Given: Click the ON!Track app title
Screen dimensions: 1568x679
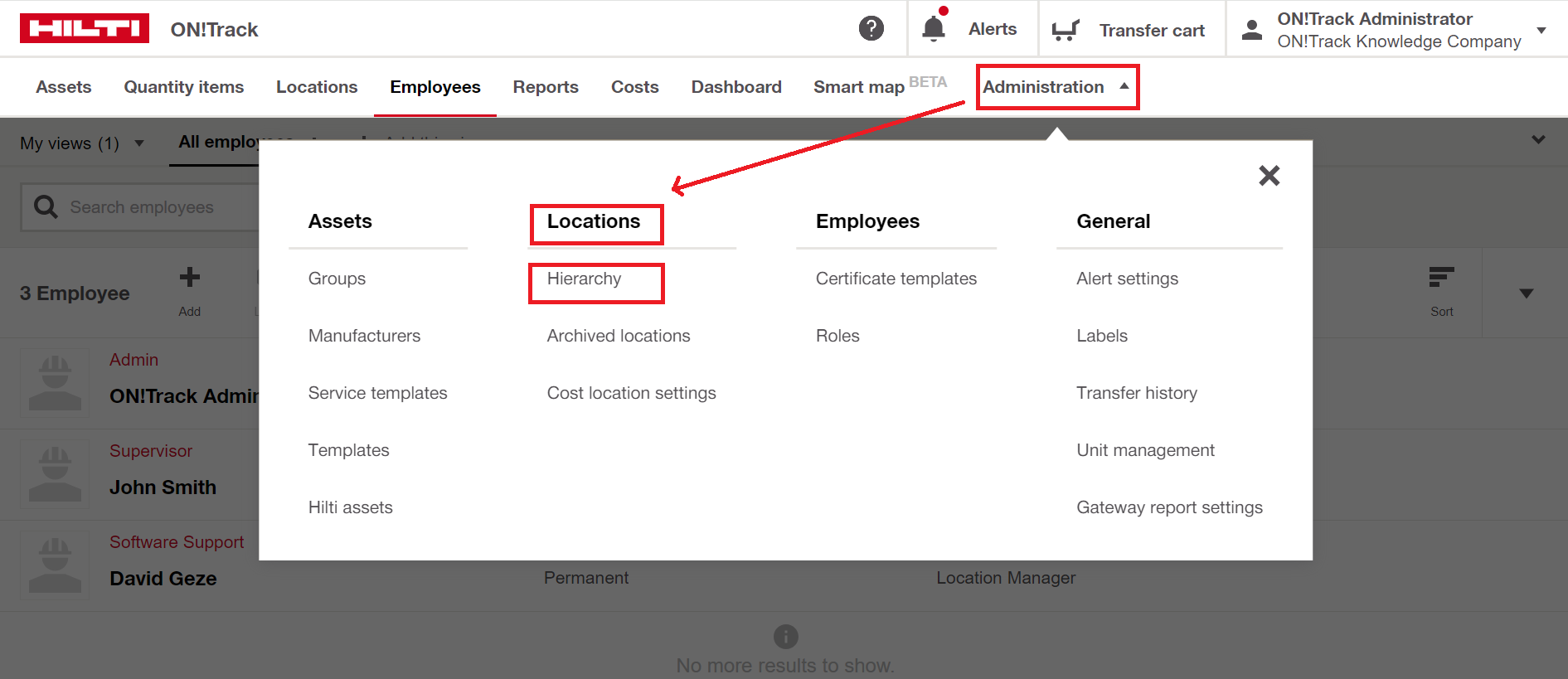Looking at the screenshot, I should [214, 30].
